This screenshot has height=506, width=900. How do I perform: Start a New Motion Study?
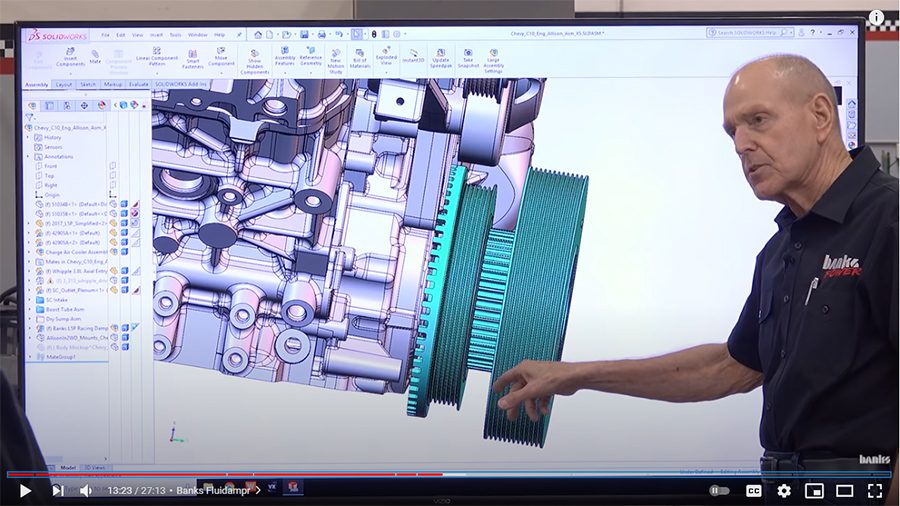(336, 61)
